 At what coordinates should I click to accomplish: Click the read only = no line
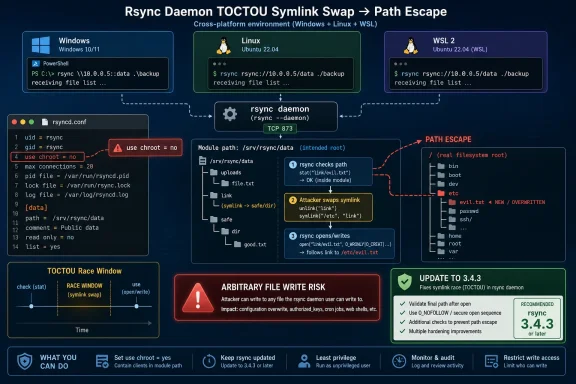[50, 237]
